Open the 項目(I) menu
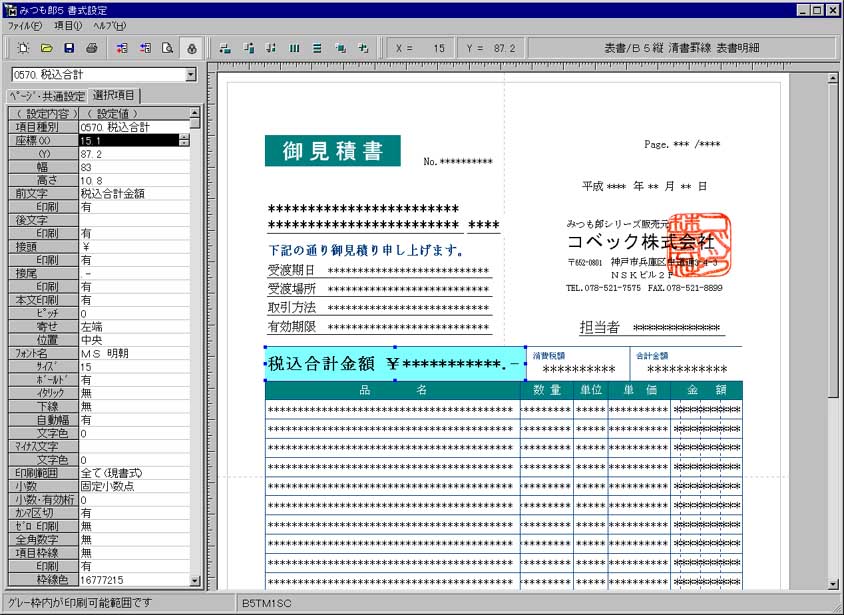Screen dimensions: 844x615 68,25
